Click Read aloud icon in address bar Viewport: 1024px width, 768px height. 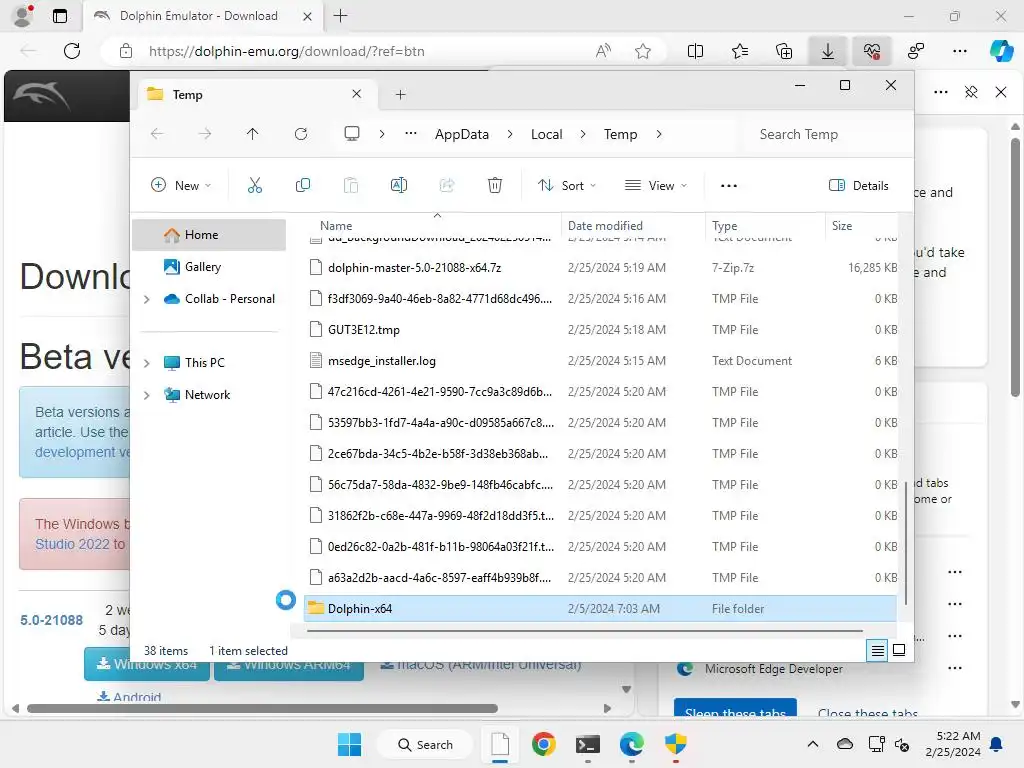603,51
